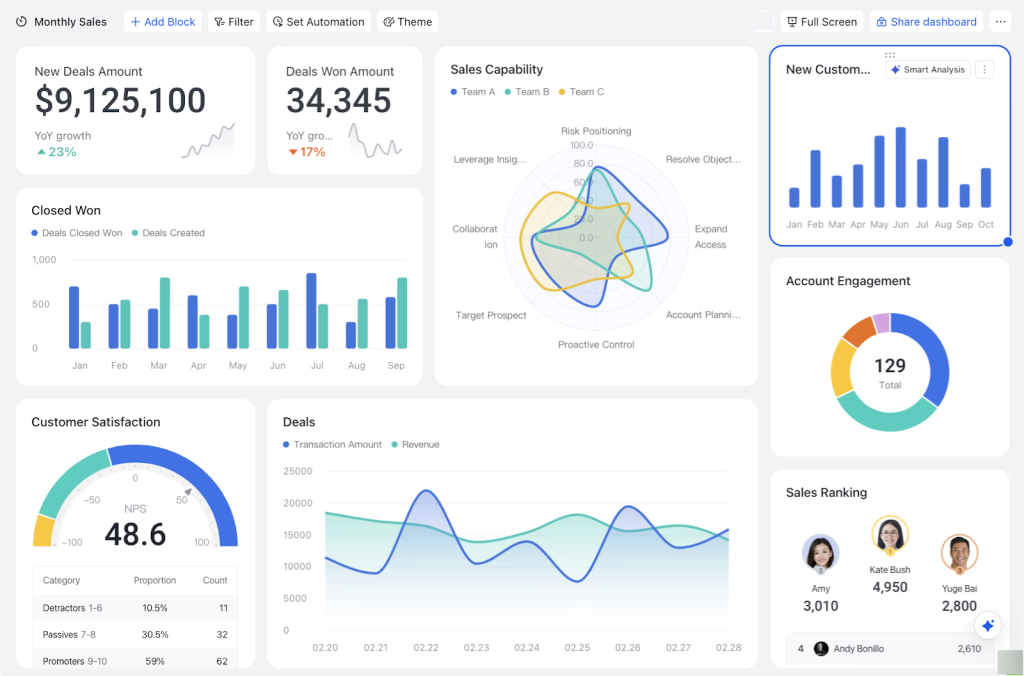Click the Smart Analysis sparkle icon
The width and height of the screenshot is (1024, 676).
click(x=896, y=69)
